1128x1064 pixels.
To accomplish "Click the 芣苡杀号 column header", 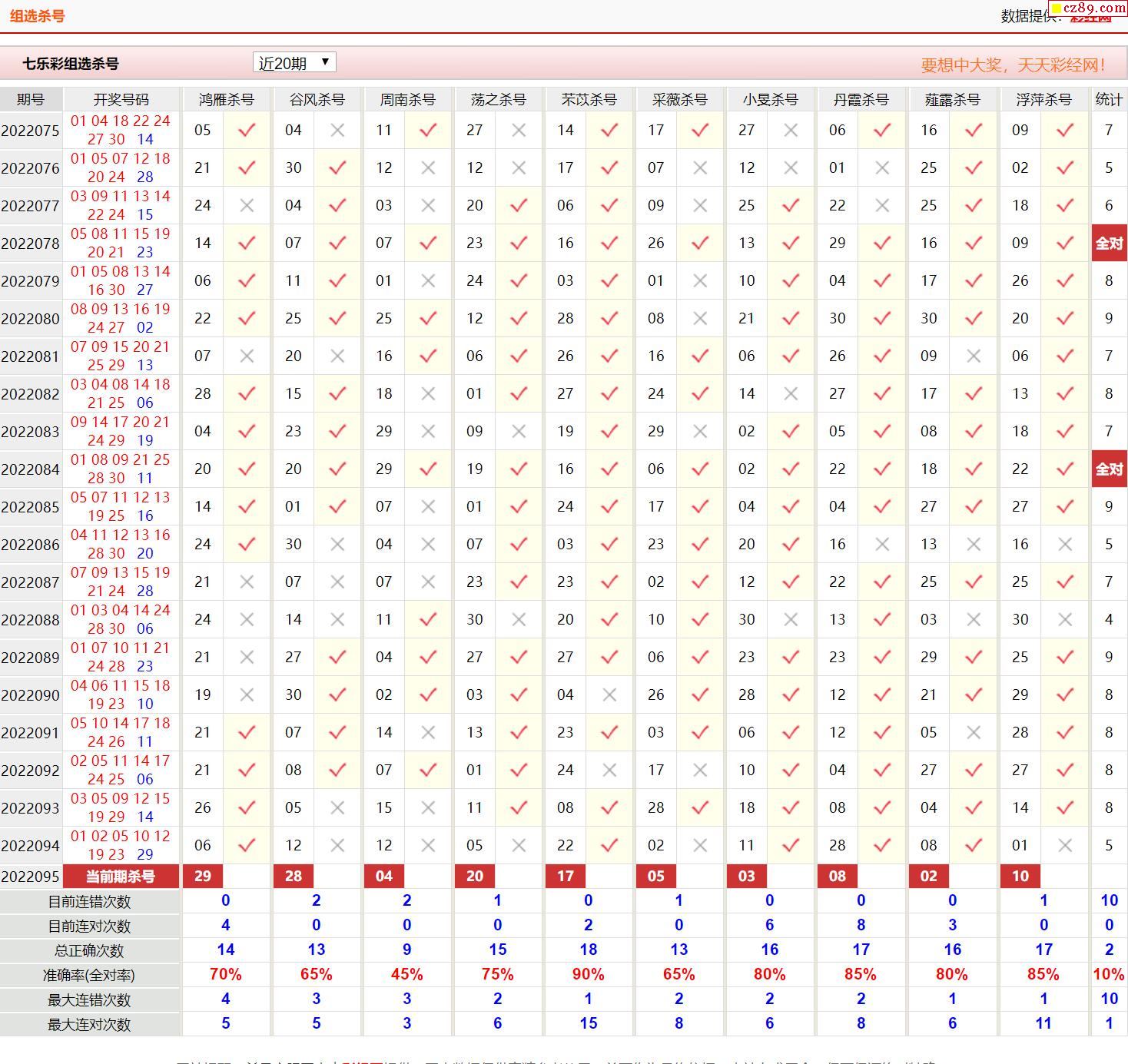I will click(589, 100).
